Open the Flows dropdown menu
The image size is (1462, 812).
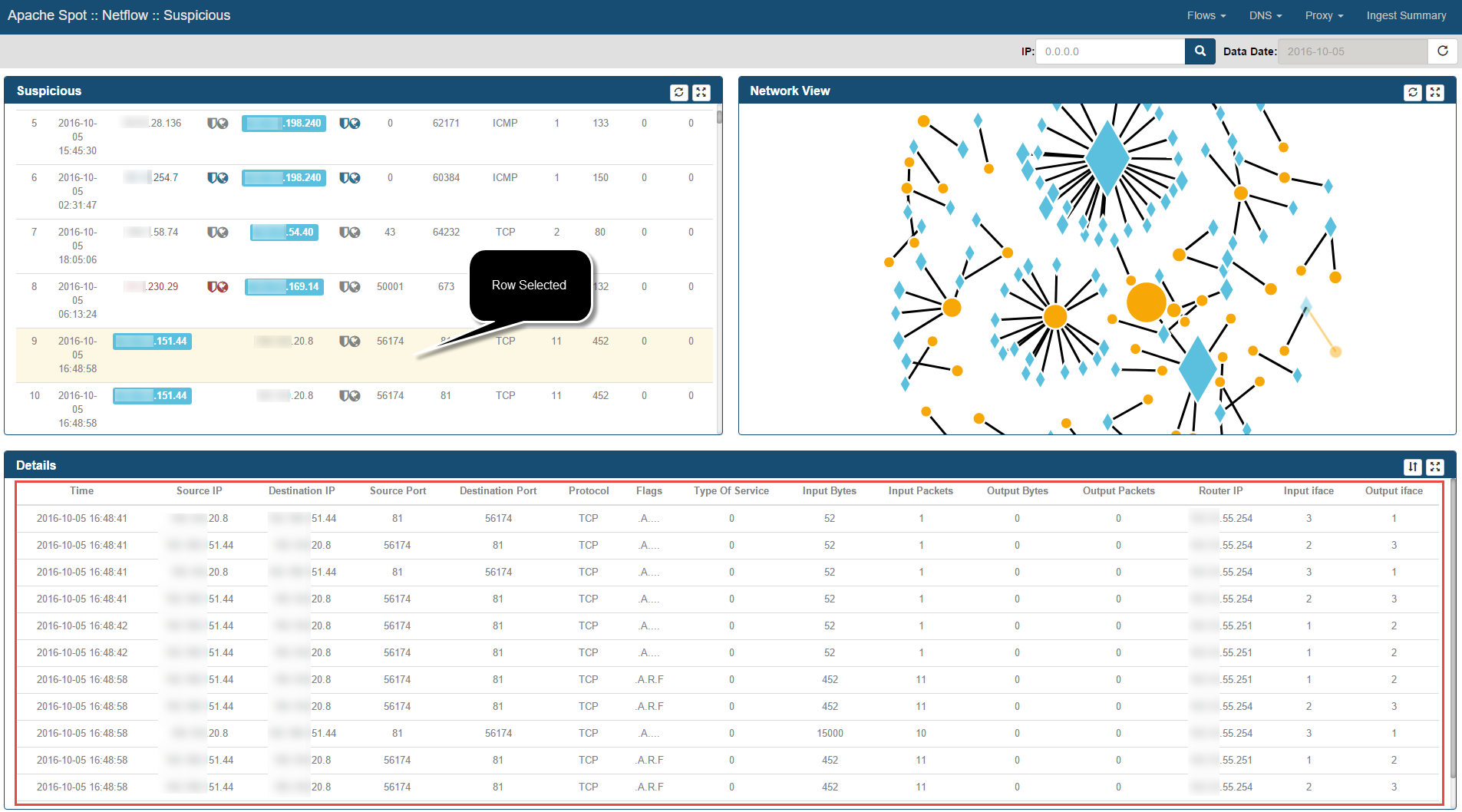click(x=1206, y=15)
